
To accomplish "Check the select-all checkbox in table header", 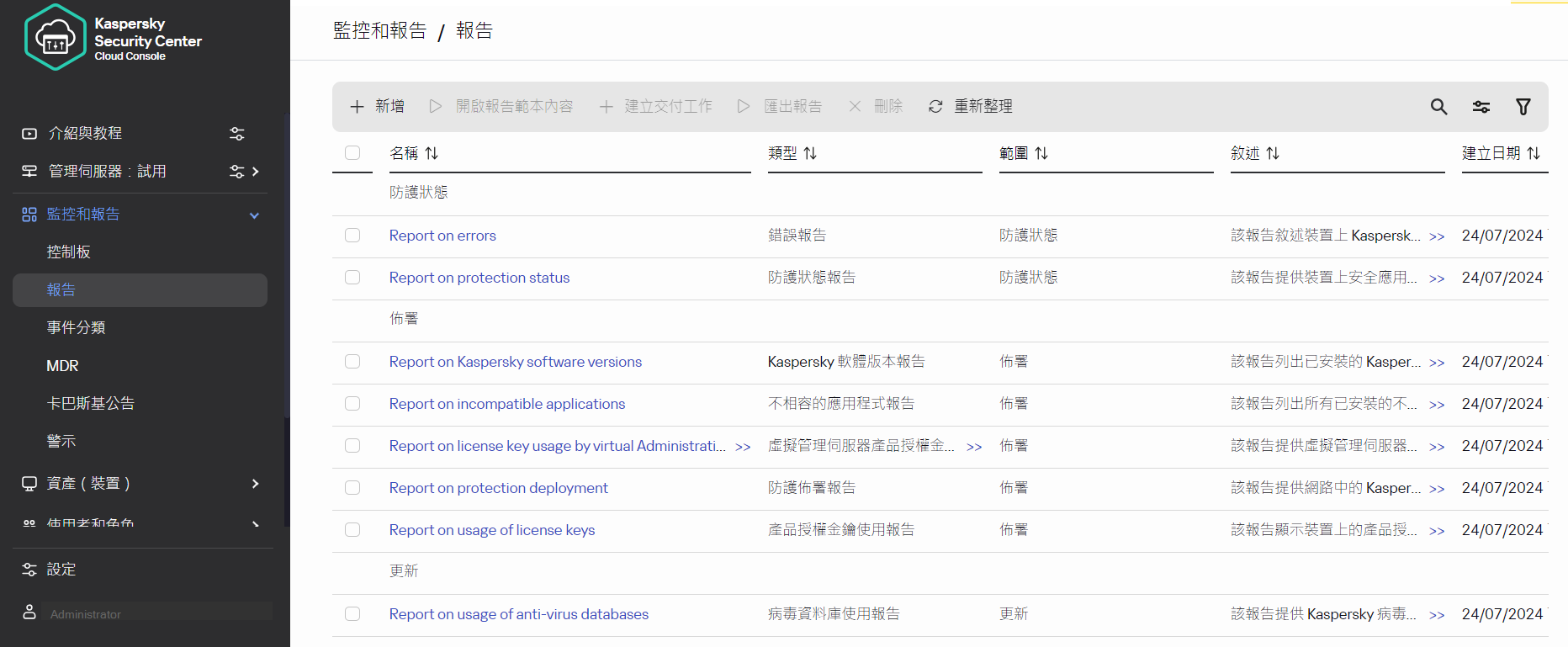I will pyautogui.click(x=352, y=153).
